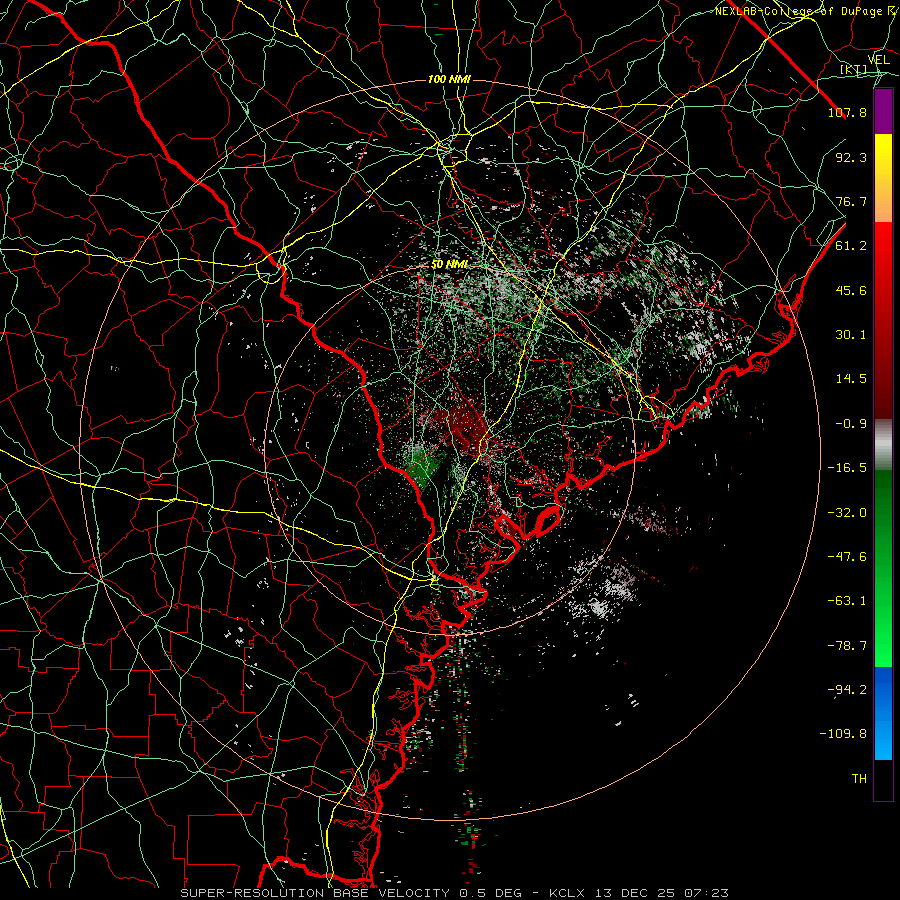900x900 pixels.
Task: Click the purple segment of the color bar
Action: click(x=883, y=111)
